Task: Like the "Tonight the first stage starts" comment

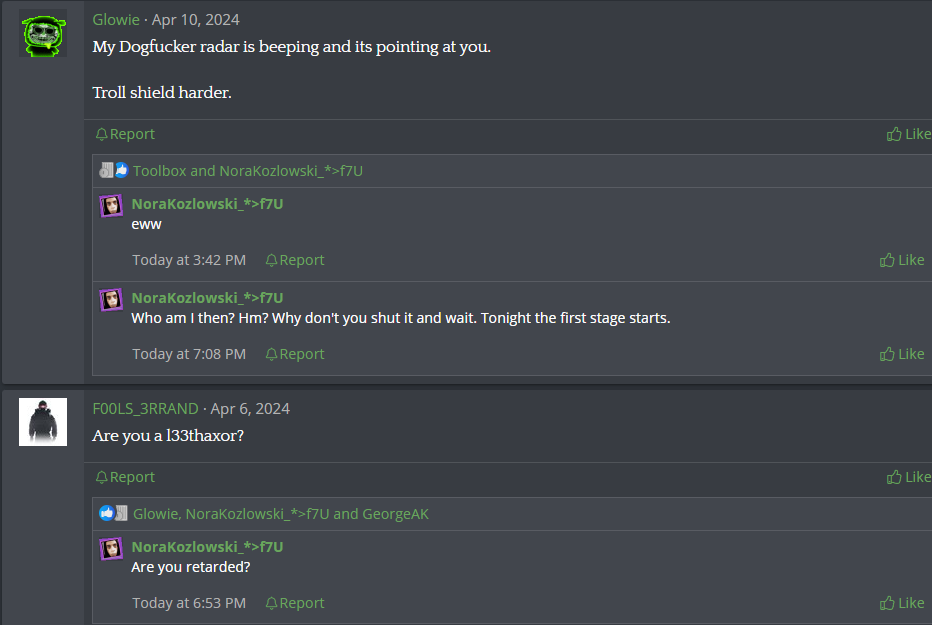Action: (902, 354)
